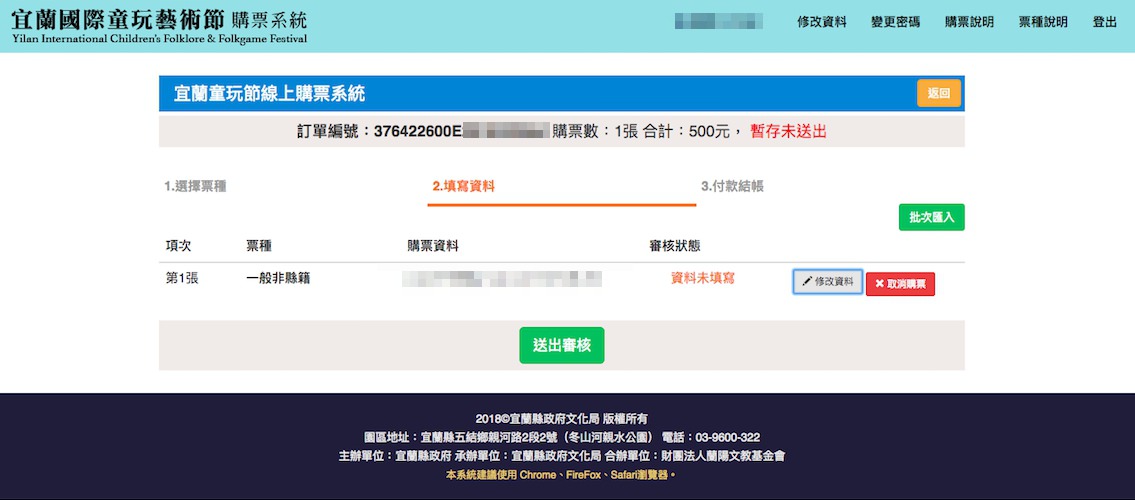Viewport: 1135px width, 500px height.
Task: Click the orange 返回 button
Action: point(939,93)
